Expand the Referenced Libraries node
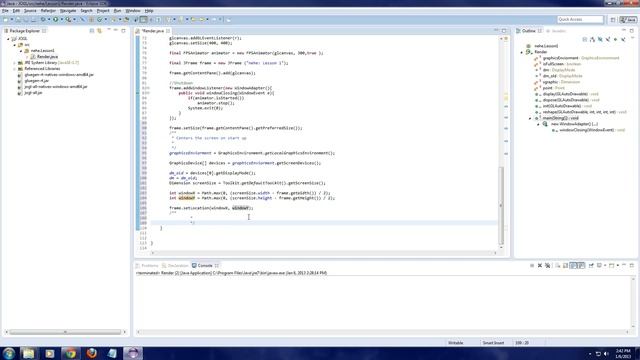 [15, 69]
